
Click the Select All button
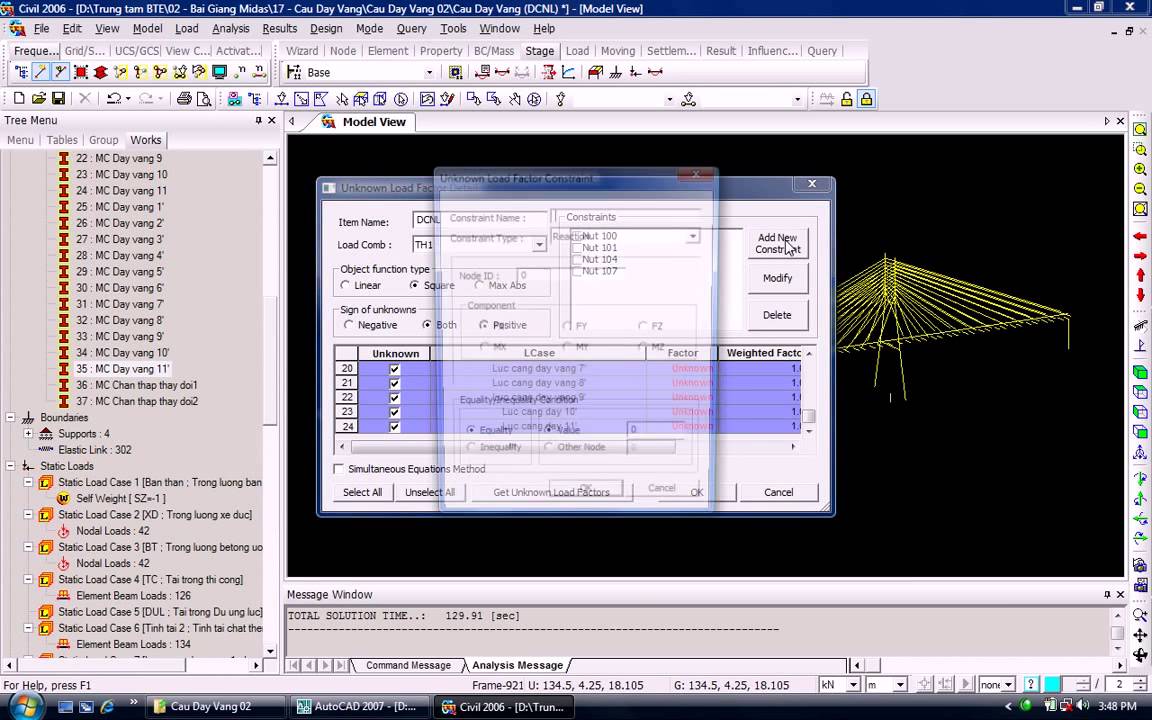click(x=362, y=492)
